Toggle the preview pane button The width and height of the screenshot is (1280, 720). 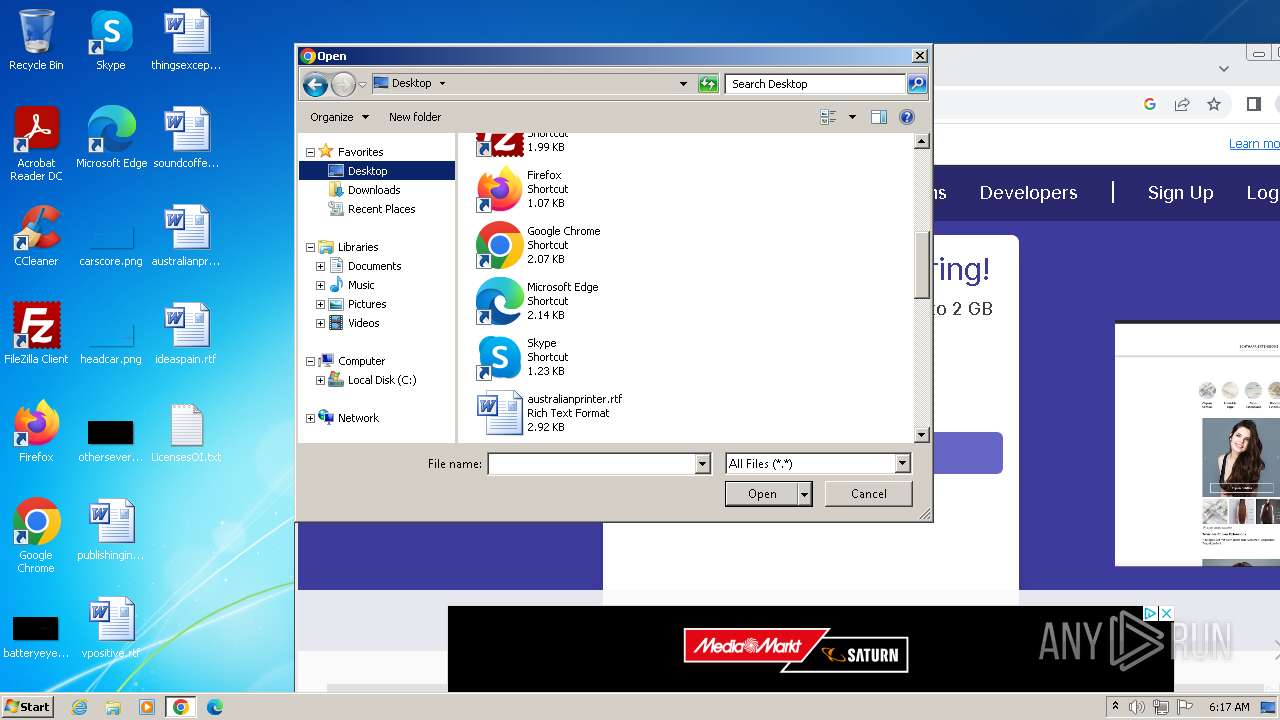click(x=879, y=117)
